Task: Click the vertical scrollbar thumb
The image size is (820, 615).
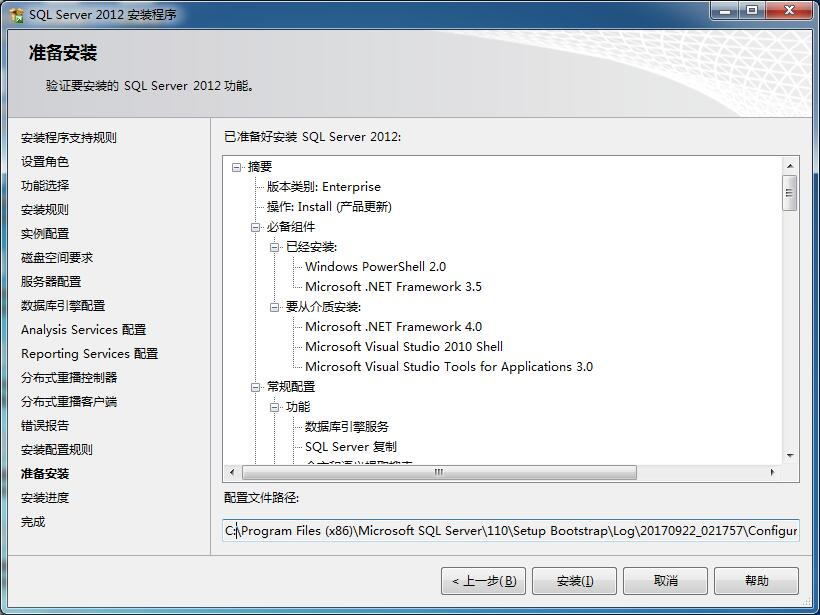Action: tap(790, 193)
